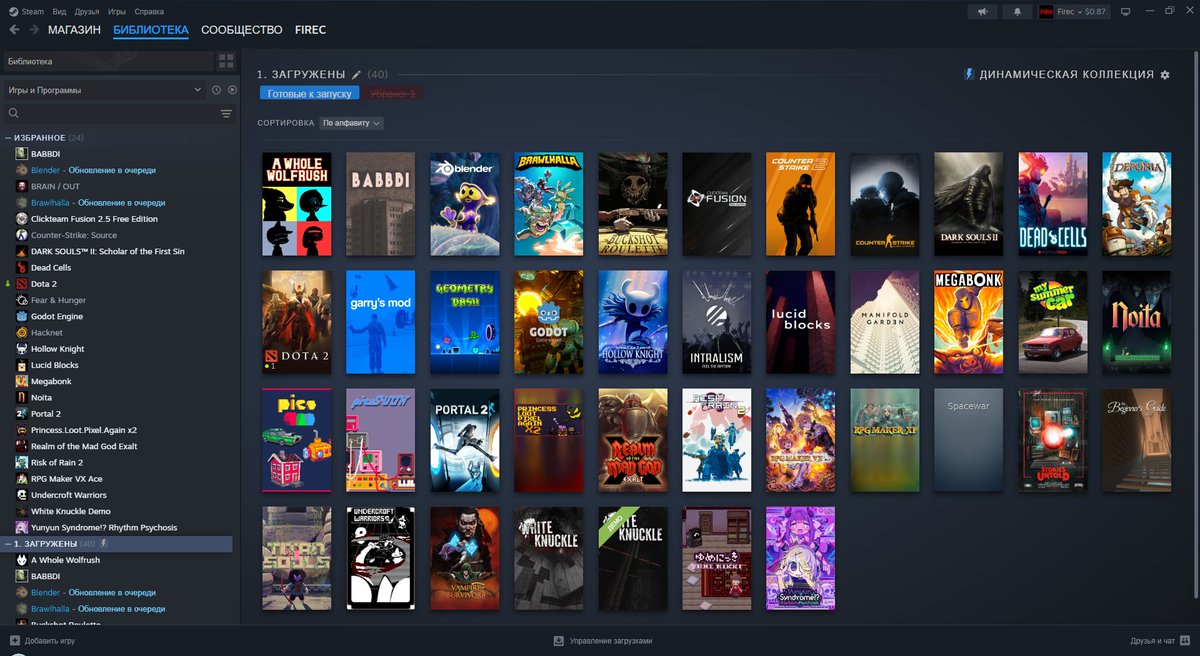Open the Buckshot Roulette cover
Screen dimensions: 1200x656
point(633,203)
